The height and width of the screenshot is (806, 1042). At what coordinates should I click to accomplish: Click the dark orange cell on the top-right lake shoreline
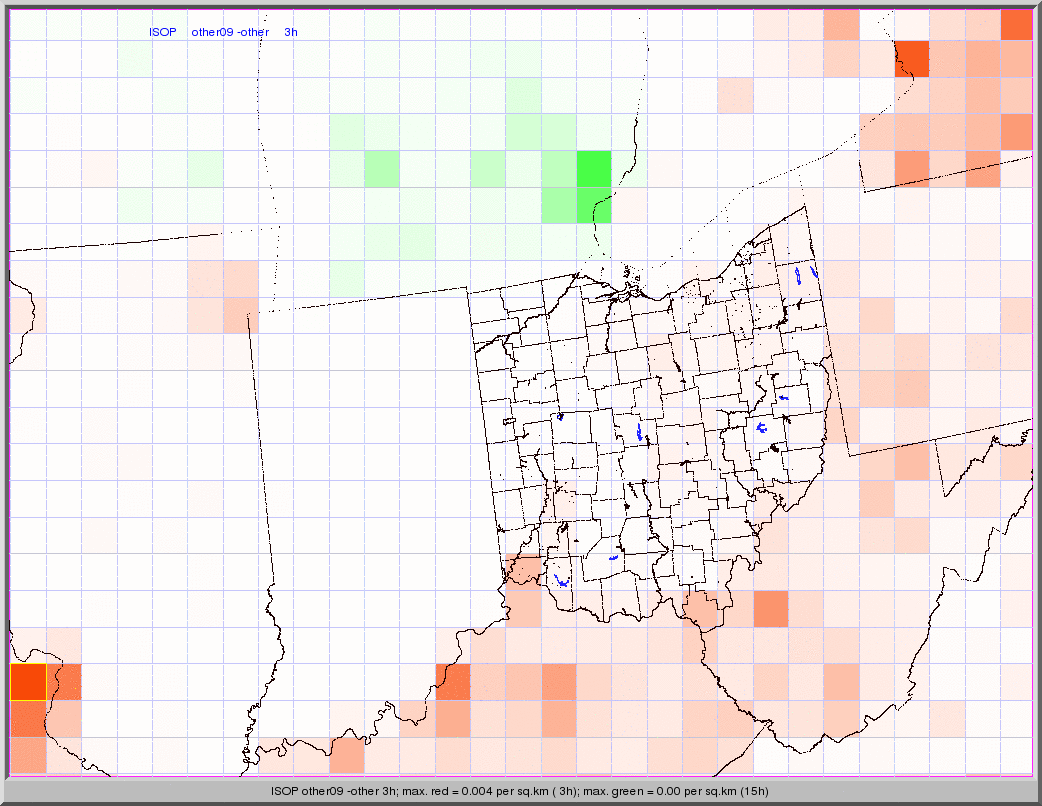(x=911, y=59)
